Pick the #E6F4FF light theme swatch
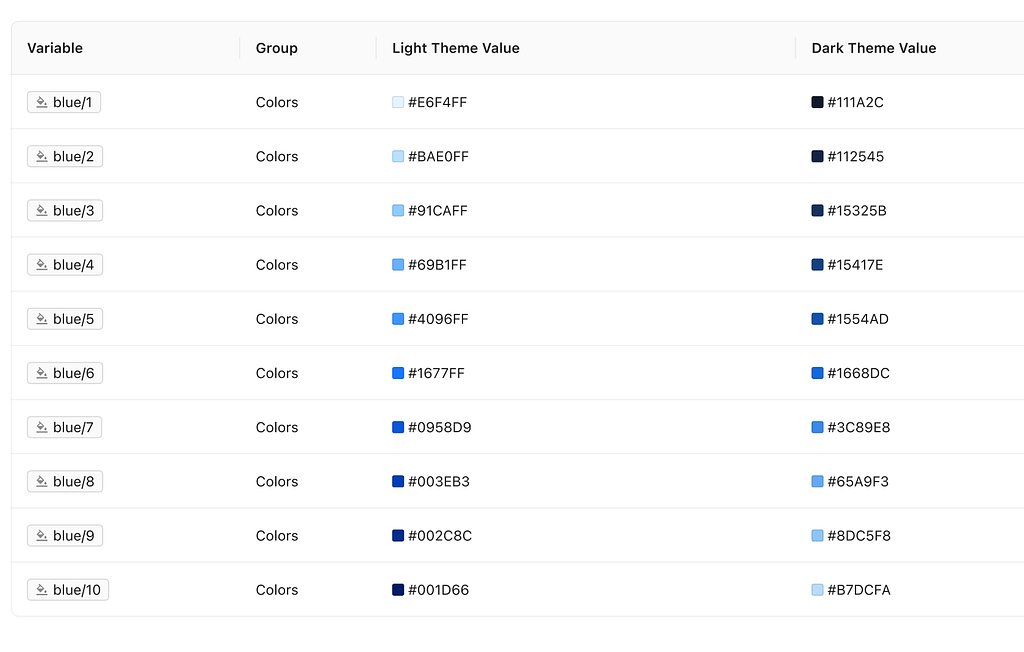Image resolution: width=1024 pixels, height=652 pixels. coord(398,102)
